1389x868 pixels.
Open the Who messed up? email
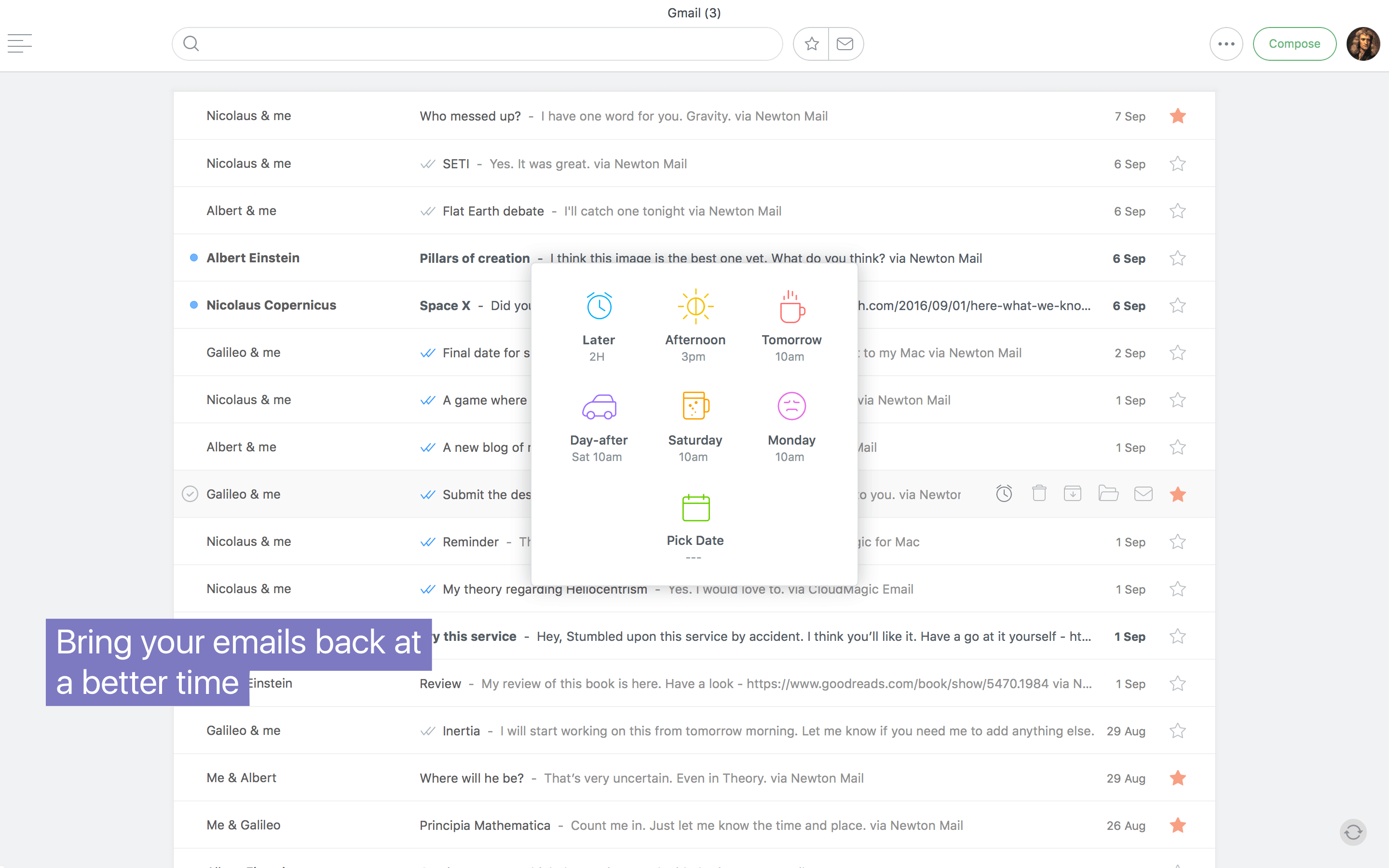pos(694,116)
